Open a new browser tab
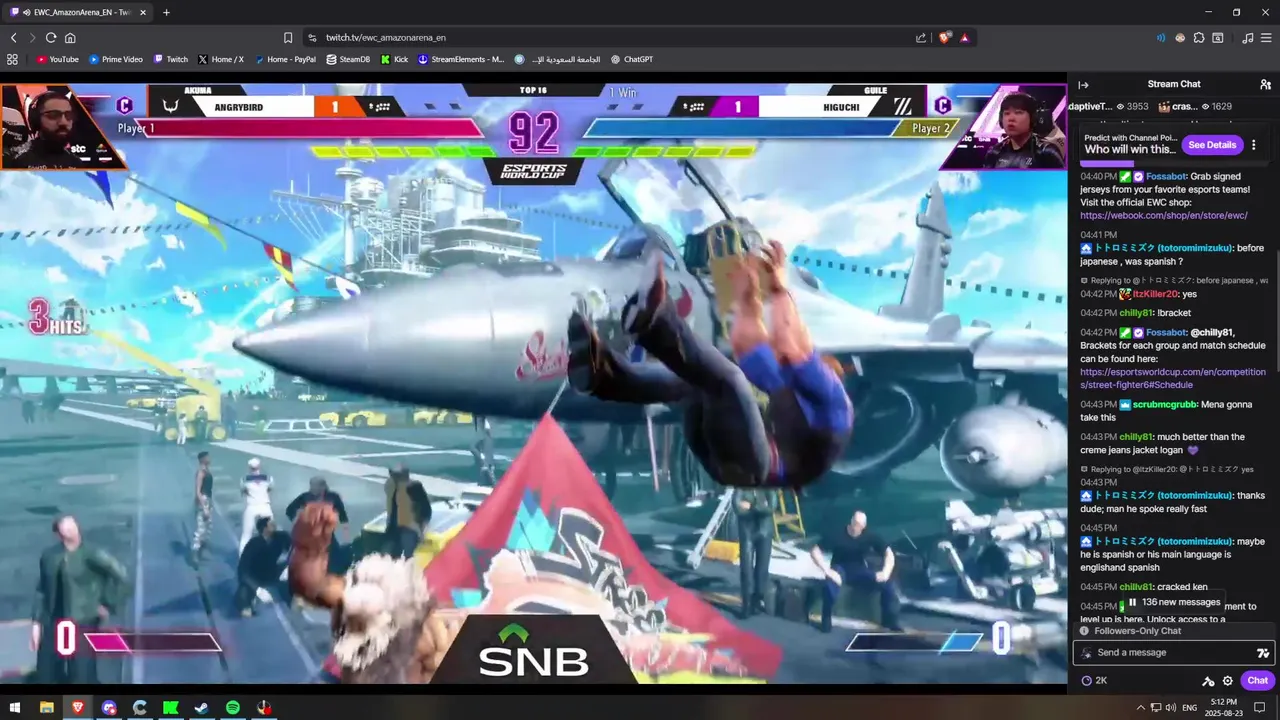Screen dimensions: 1280x720 pos(166,12)
